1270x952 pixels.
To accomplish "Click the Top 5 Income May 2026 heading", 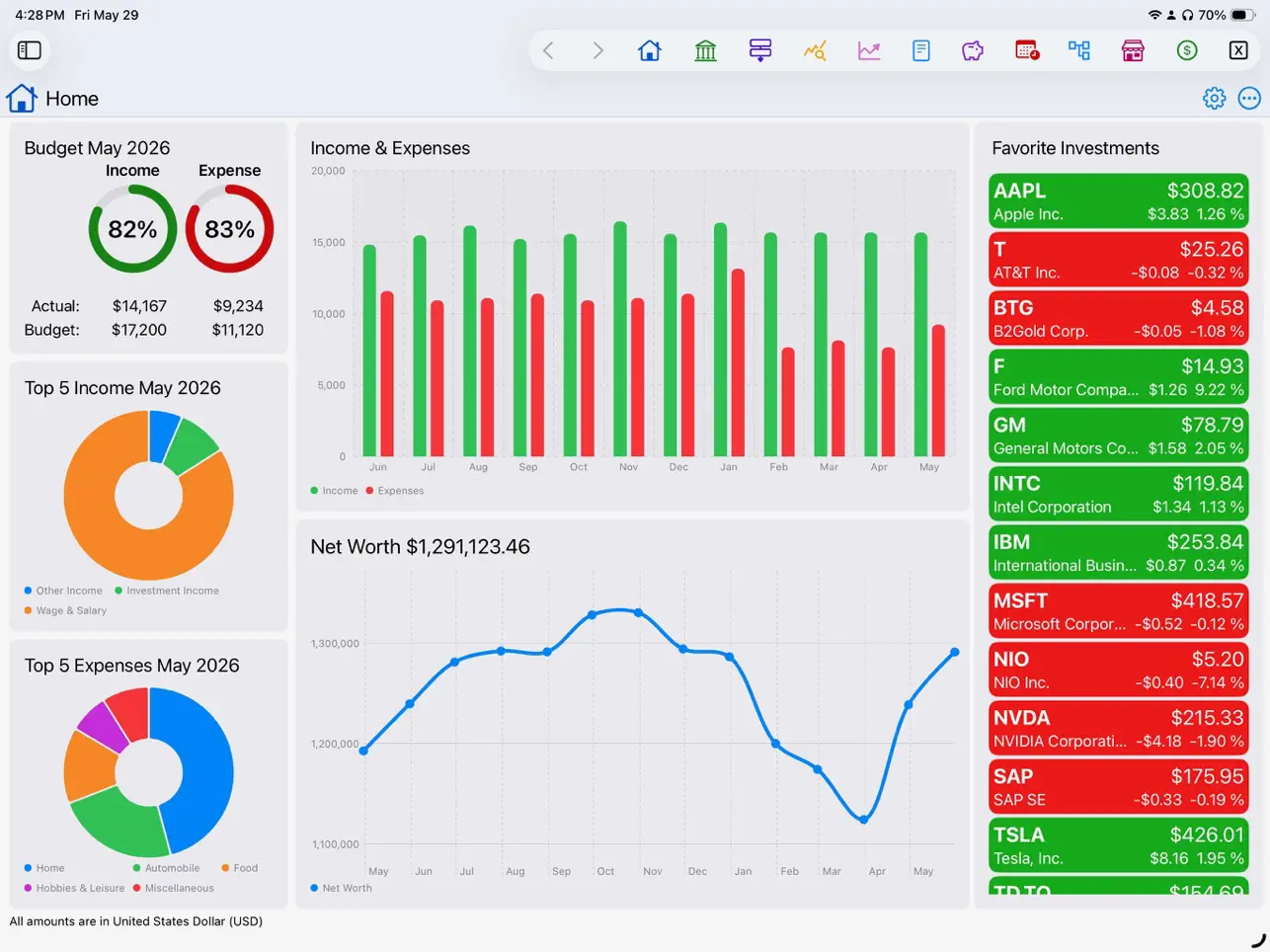I will [122, 388].
